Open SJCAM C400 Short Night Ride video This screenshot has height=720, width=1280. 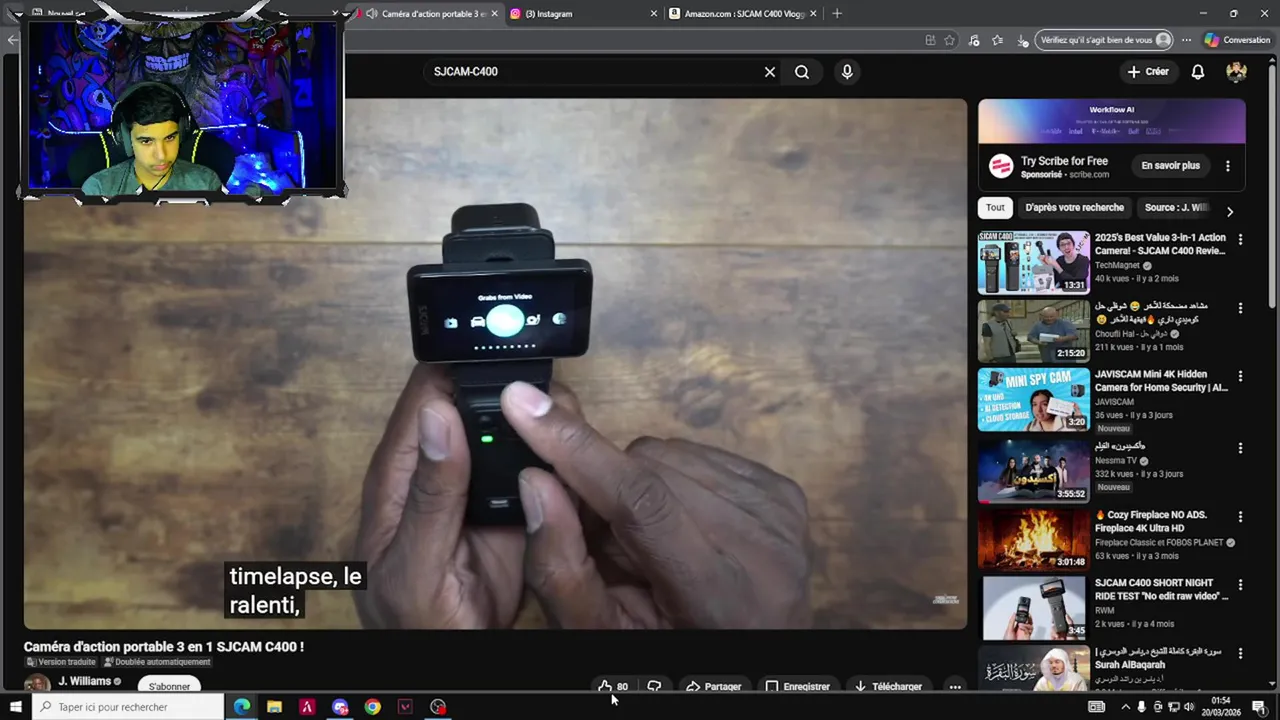(x=1034, y=608)
